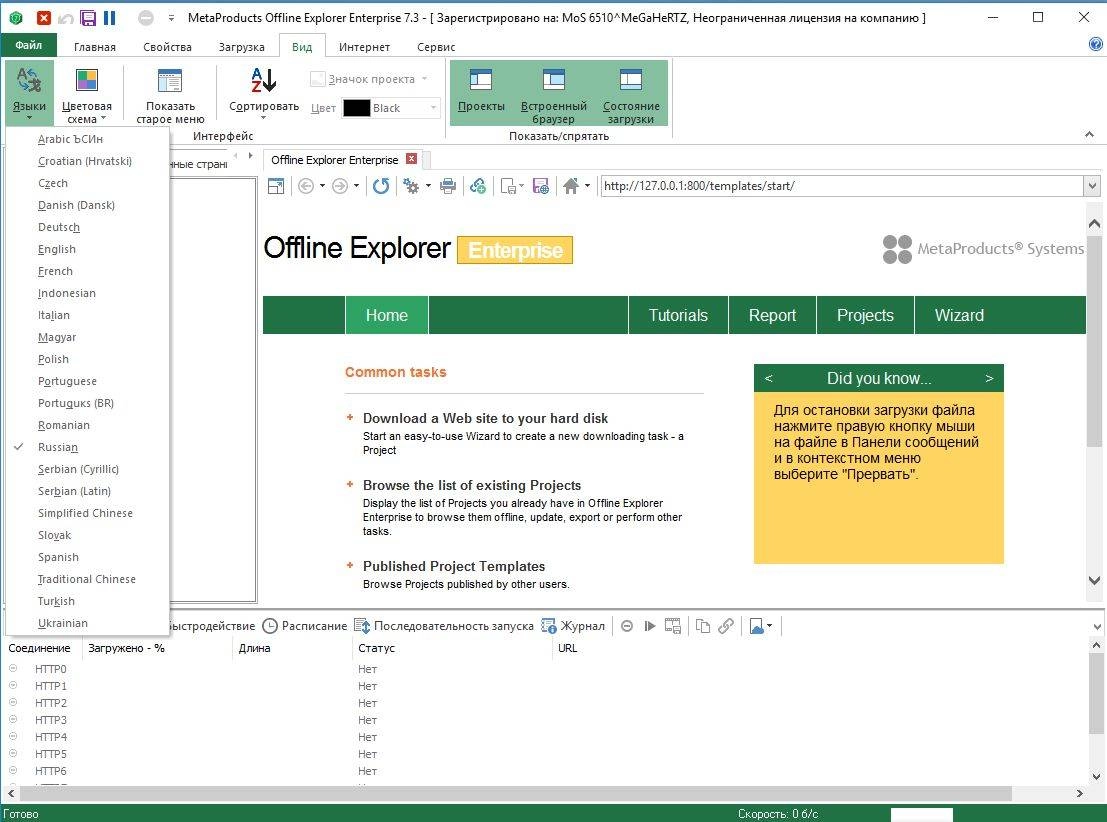Open the Языки languages ribbon button

[29, 93]
